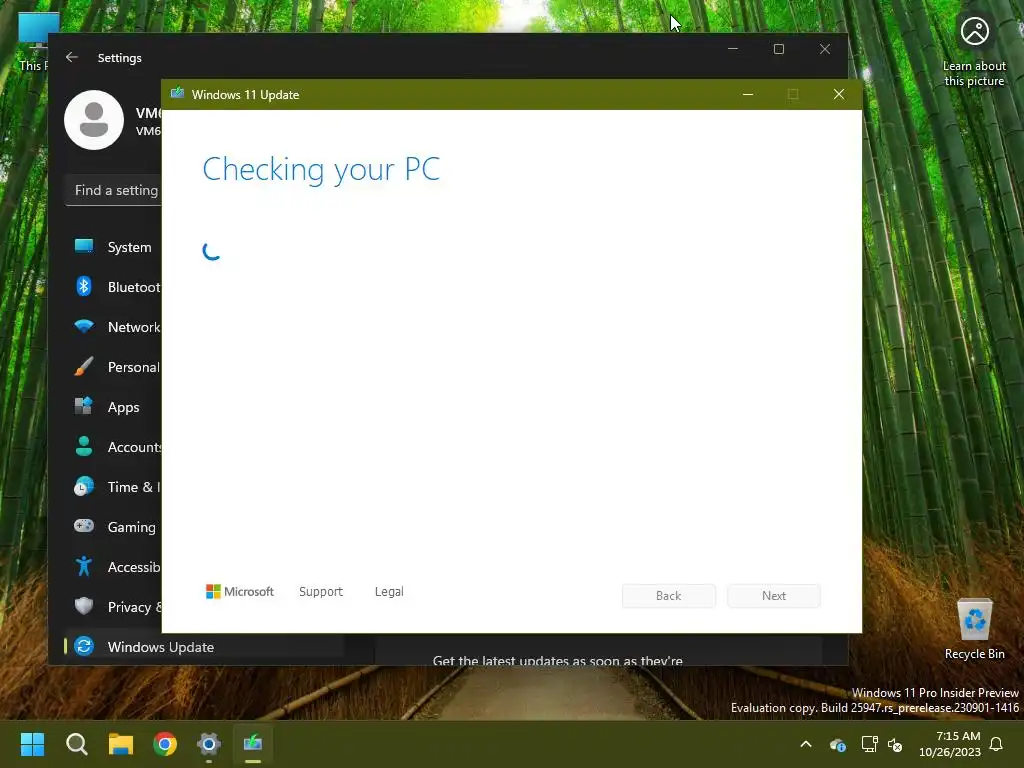Launch File Explorer from taskbar
The height and width of the screenshot is (768, 1024).
click(121, 743)
